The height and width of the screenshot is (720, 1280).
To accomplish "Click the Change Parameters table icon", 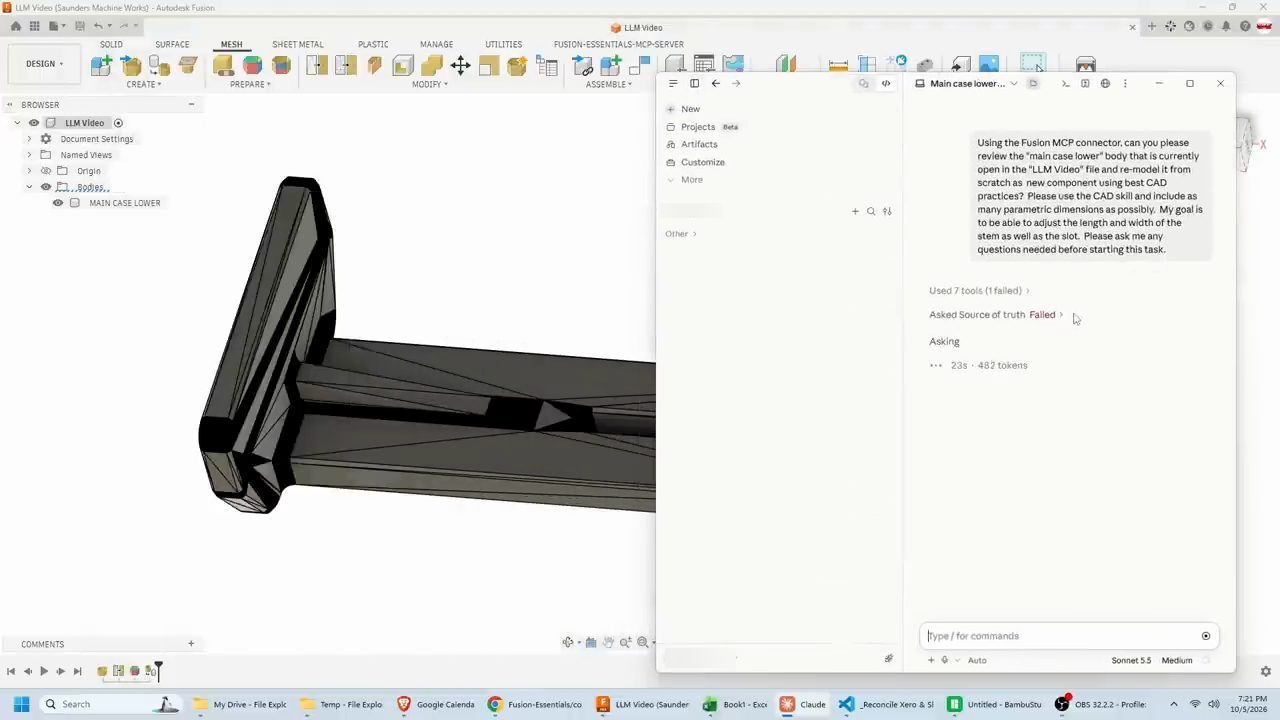I will click(546, 65).
